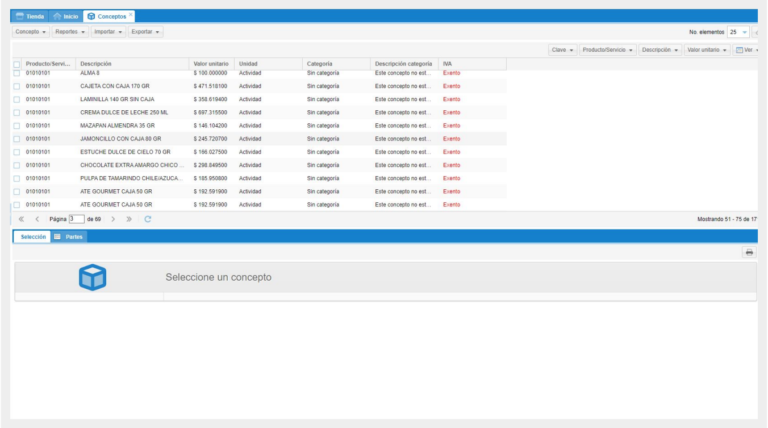Click the blue cube concept icon
Viewport: 768px width, 428px height.
(92, 277)
